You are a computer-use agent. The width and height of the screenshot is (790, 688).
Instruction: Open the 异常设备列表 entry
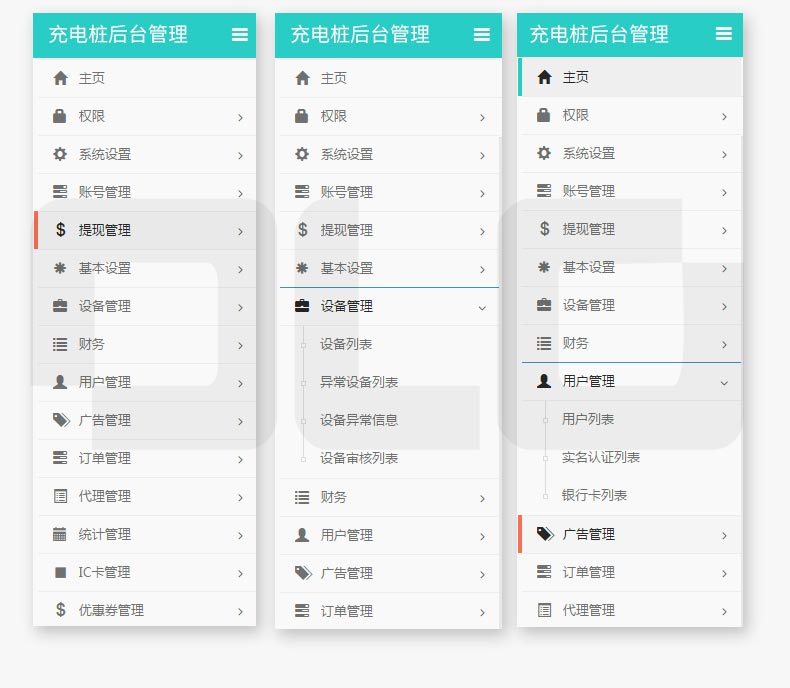point(359,382)
